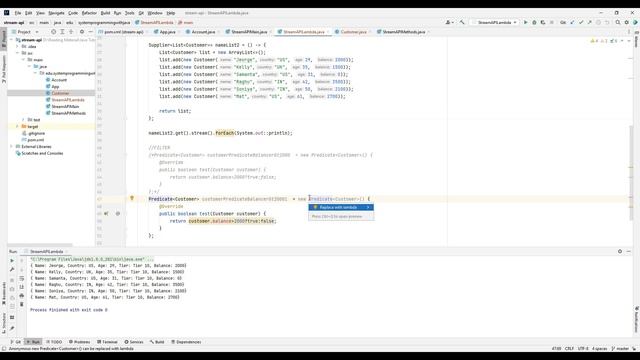Viewport: 640px width, 360px height.
Task: Expand the .idea folder in project tree
Action: point(18,47)
